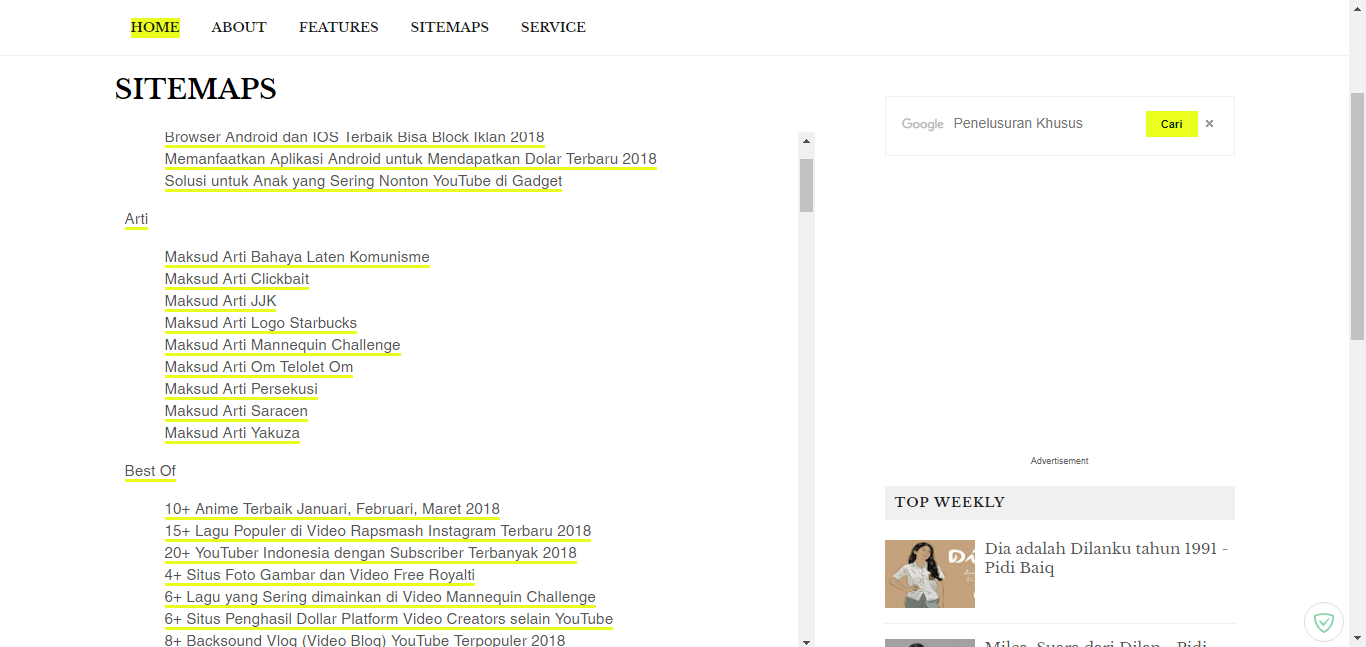The width and height of the screenshot is (1366, 647).
Task: Open the HOME menu item
Action: point(155,27)
